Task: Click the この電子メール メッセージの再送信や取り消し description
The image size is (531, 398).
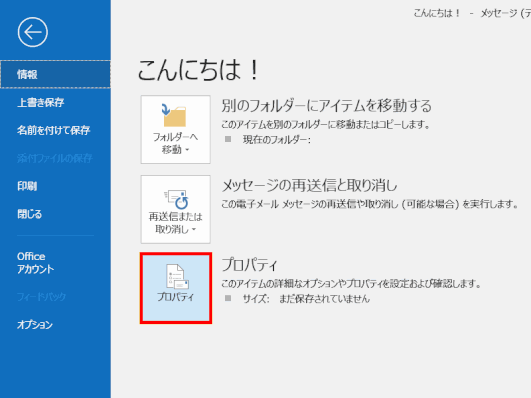Action: (x=370, y=204)
